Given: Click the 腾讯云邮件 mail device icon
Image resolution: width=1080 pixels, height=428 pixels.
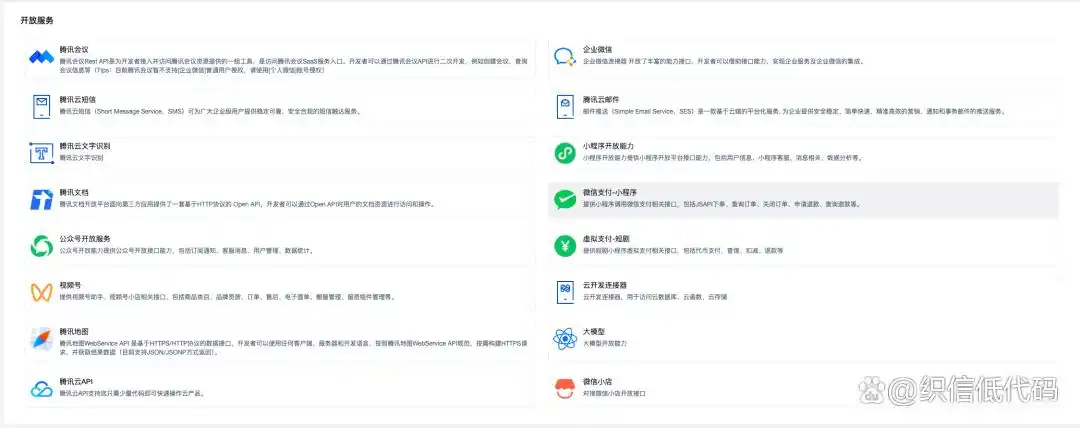Looking at the screenshot, I should (x=565, y=107).
